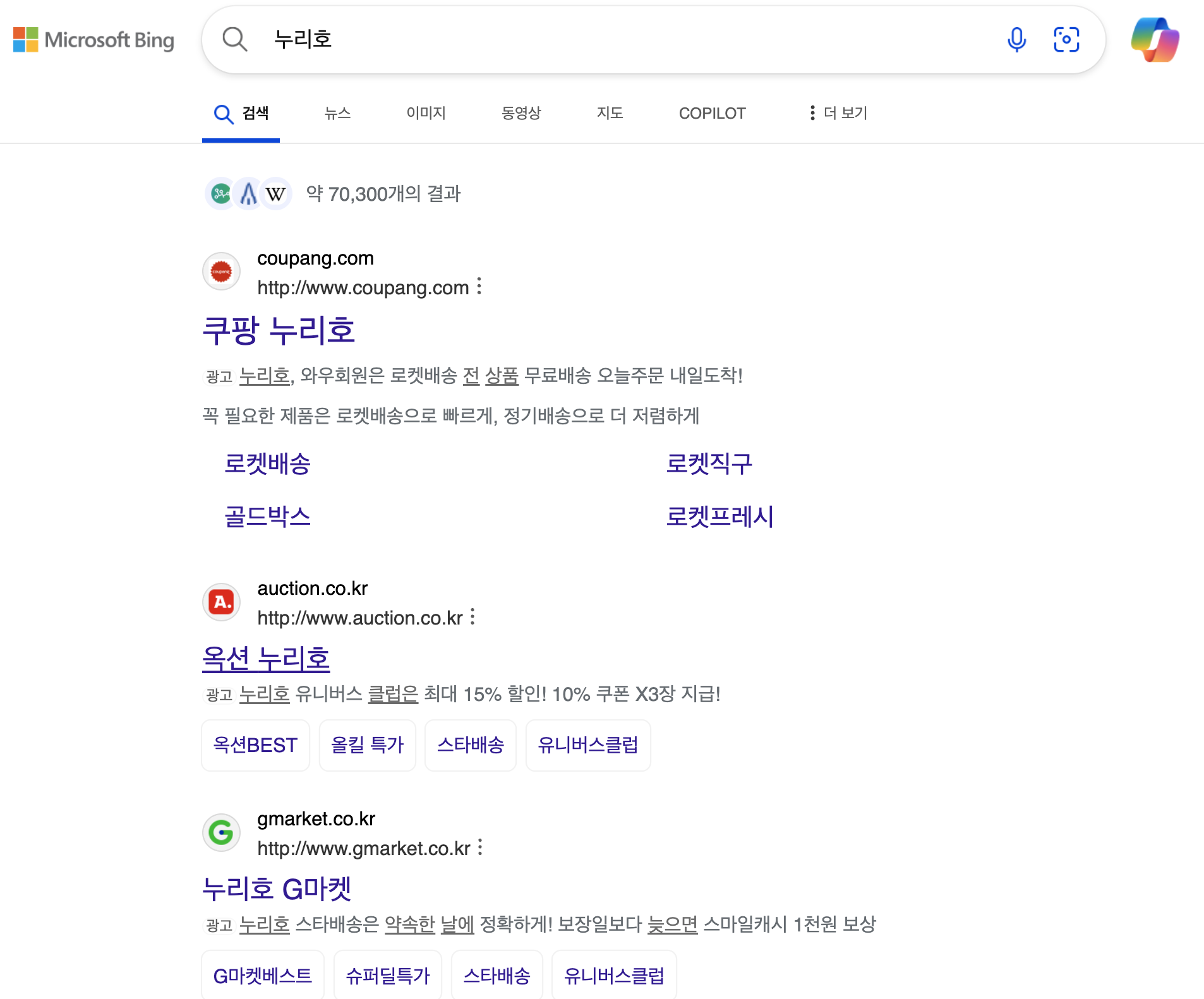Open options menu next to coupang.com URL
Image resolution: width=1204 pixels, height=999 pixels.
coord(479,286)
